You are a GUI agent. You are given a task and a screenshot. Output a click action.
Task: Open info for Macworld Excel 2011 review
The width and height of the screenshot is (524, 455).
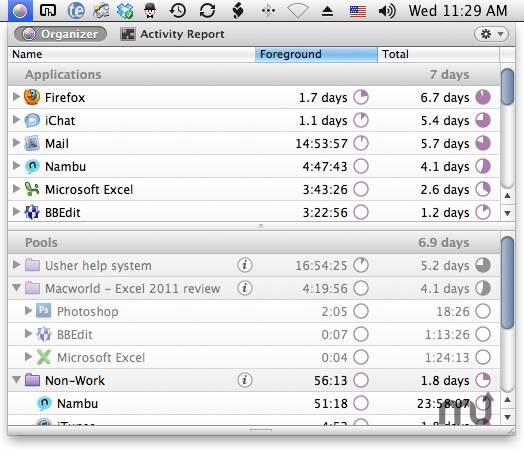click(x=245, y=288)
